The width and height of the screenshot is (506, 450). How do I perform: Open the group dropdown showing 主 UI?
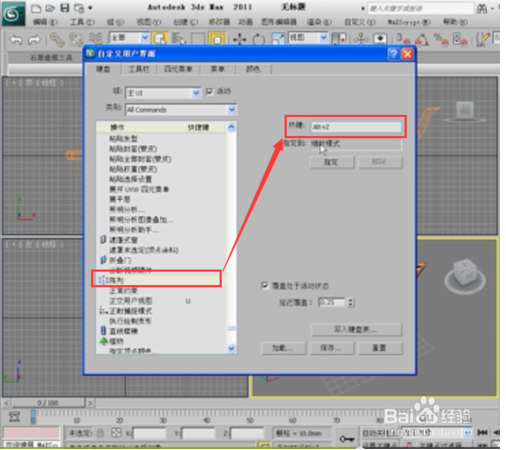[x=163, y=93]
